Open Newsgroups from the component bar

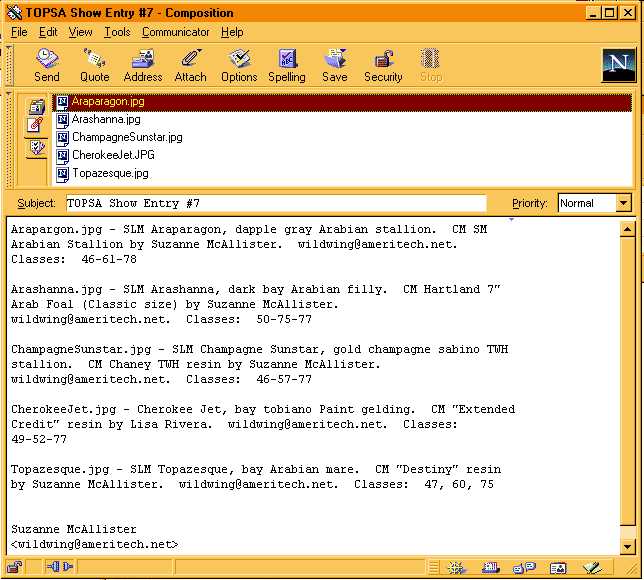click(x=524, y=568)
